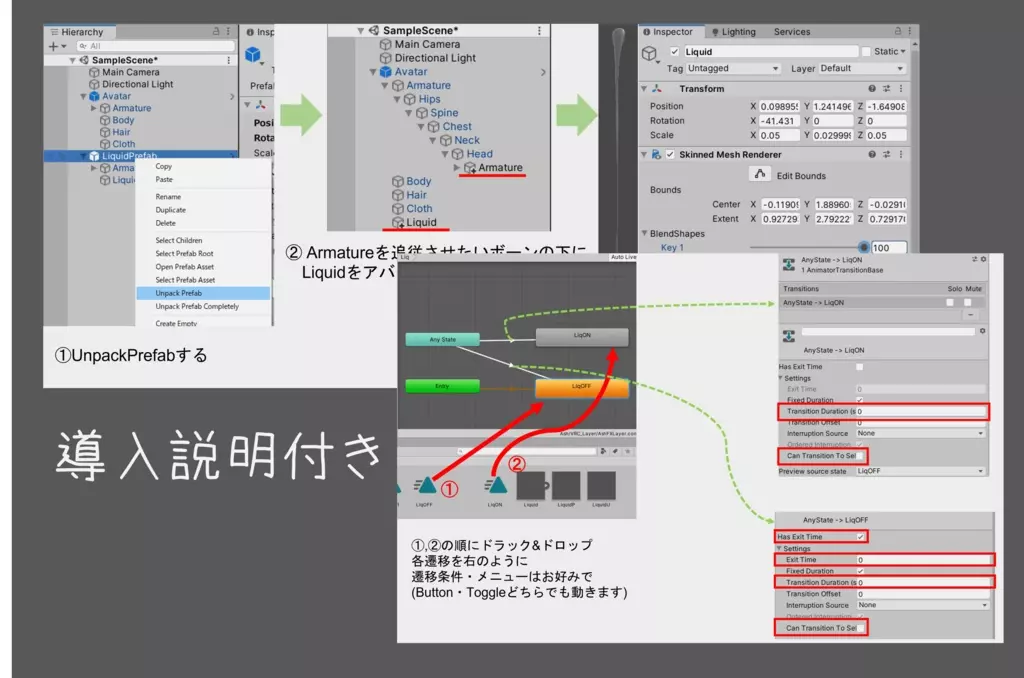
Task: Select the Spine row in the hierarchy
Action: 438,113
